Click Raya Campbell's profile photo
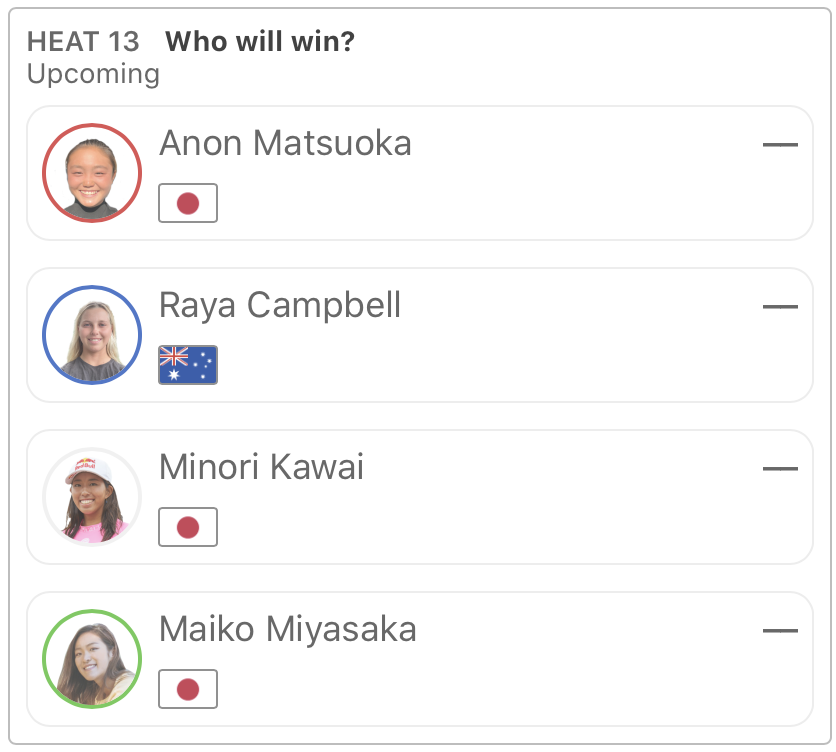 coord(92,335)
